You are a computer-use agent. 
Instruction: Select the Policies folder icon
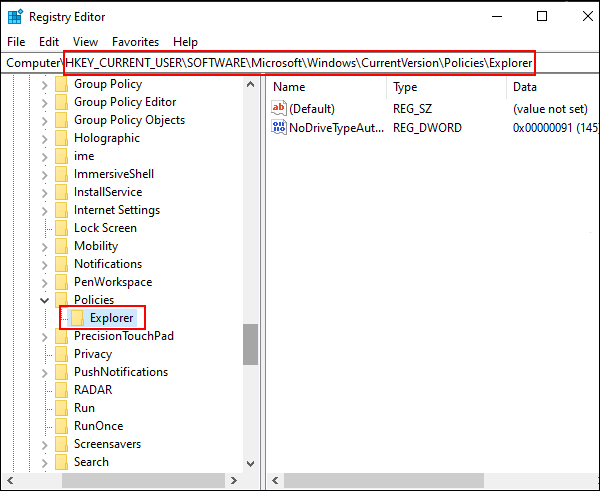61,299
